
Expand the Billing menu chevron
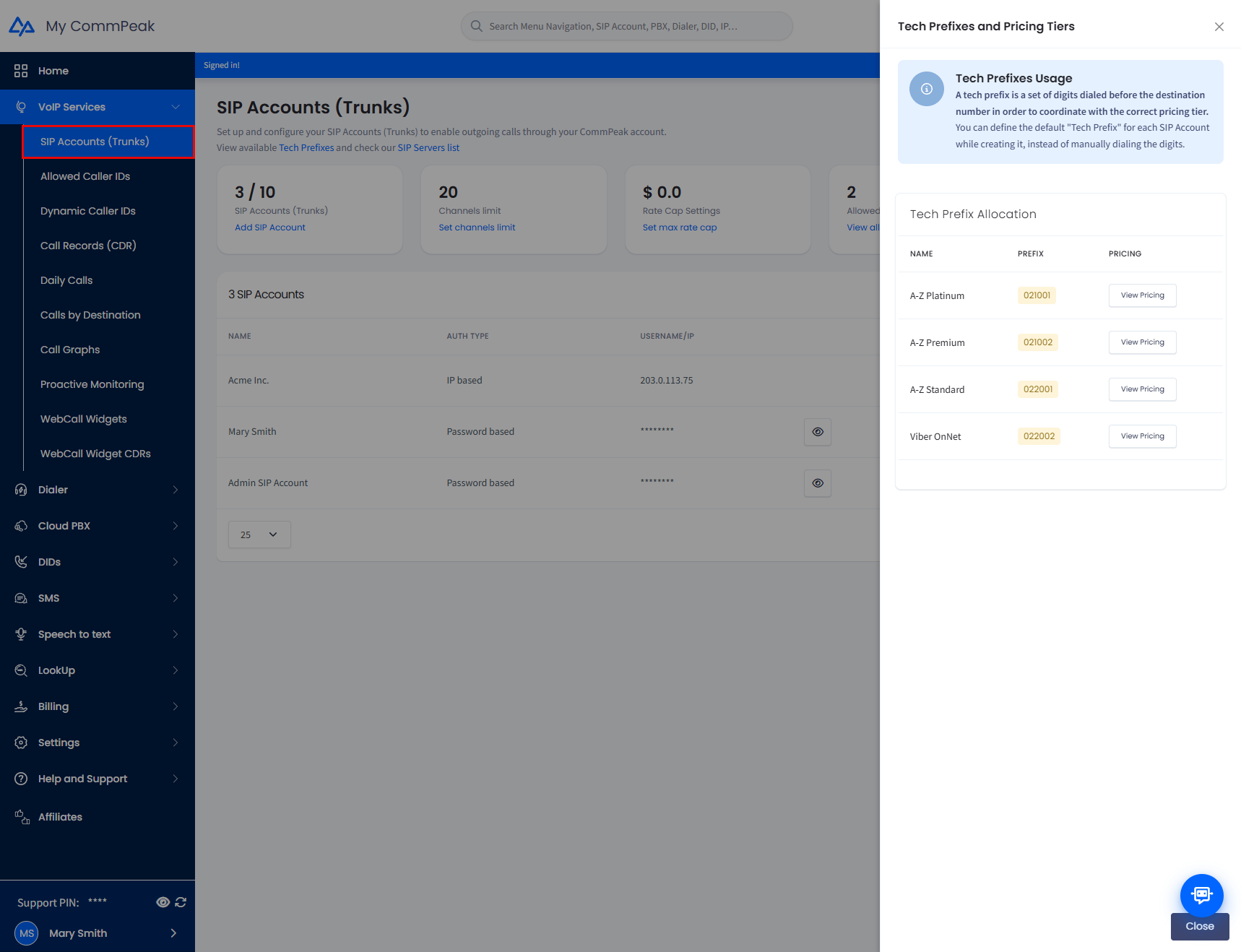pyautogui.click(x=176, y=706)
